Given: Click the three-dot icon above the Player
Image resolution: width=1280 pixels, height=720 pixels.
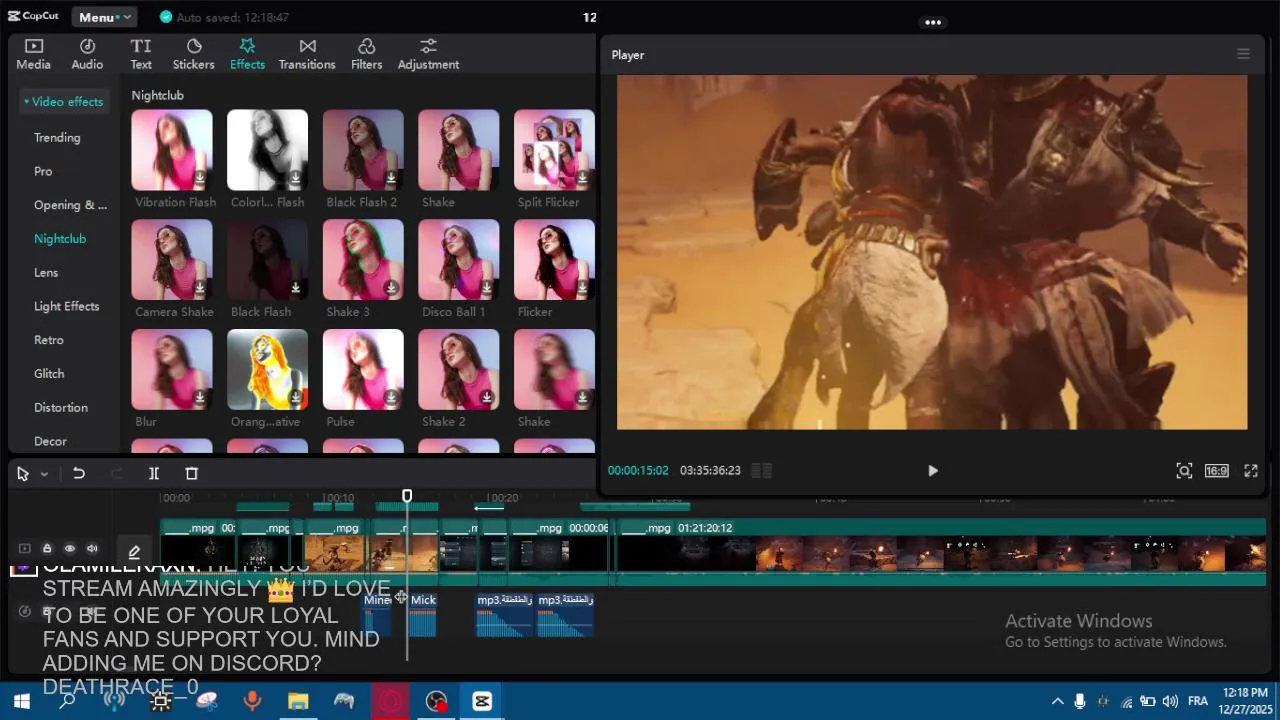Looking at the screenshot, I should [933, 22].
